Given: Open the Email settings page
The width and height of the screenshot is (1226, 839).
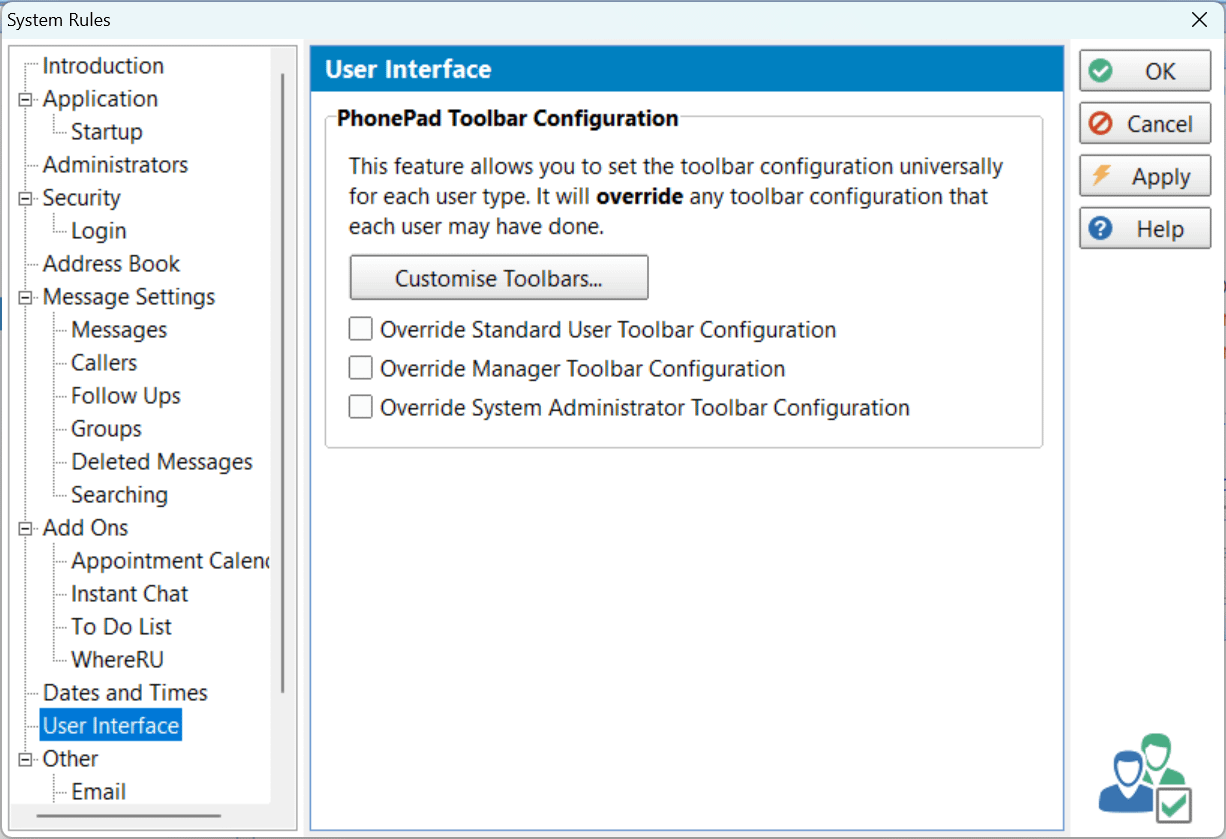Looking at the screenshot, I should click(x=98, y=792).
